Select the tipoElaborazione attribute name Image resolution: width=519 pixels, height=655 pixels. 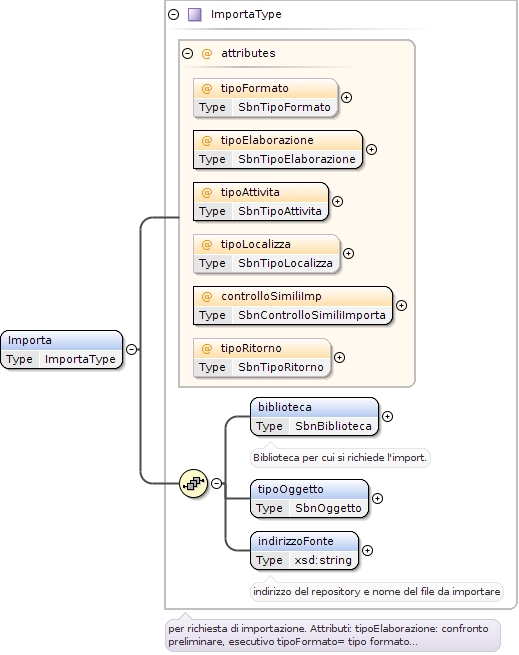pyautogui.click(x=267, y=140)
